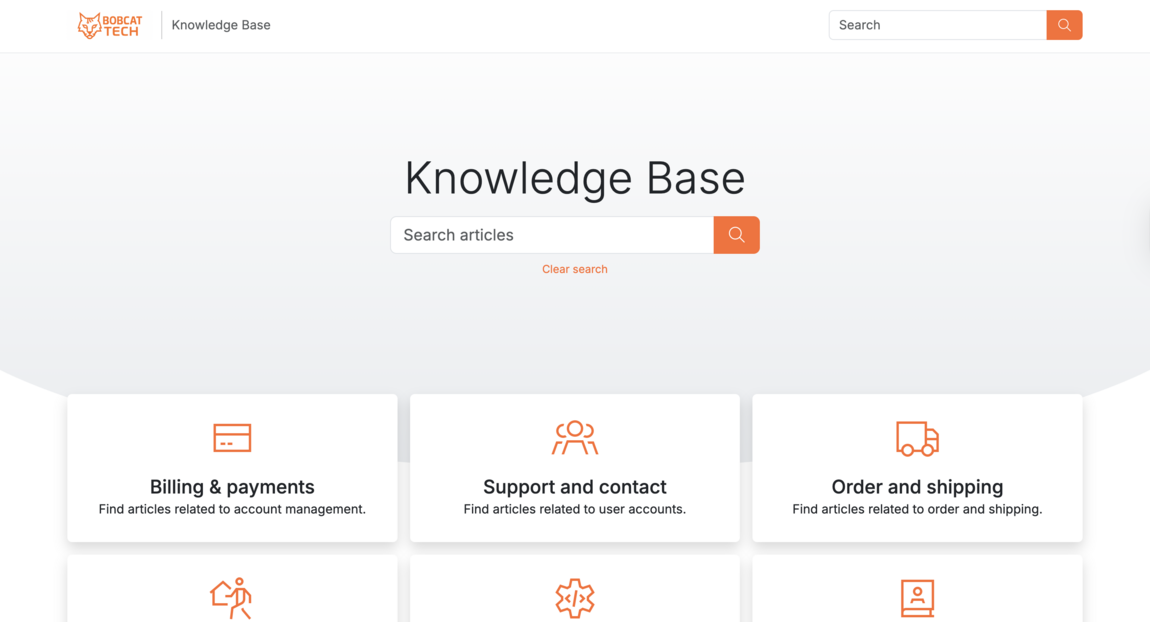The width and height of the screenshot is (1150, 622).
Task: Click the magnifier button beside Search articles
Action: tap(736, 234)
